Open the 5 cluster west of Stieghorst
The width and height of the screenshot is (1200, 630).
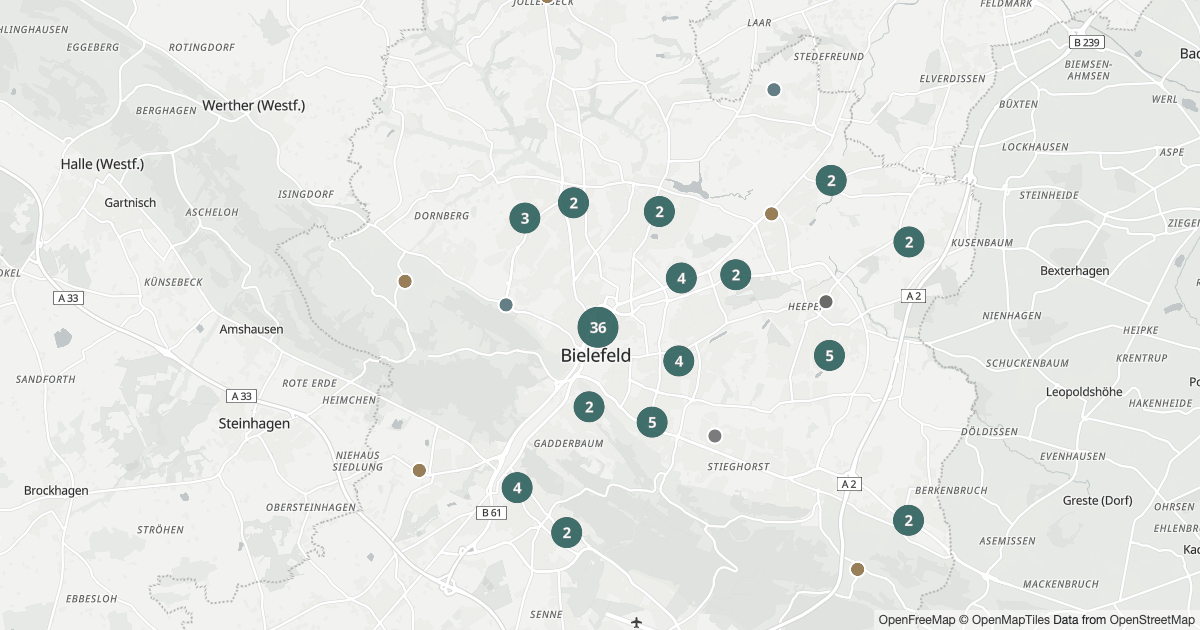click(652, 422)
